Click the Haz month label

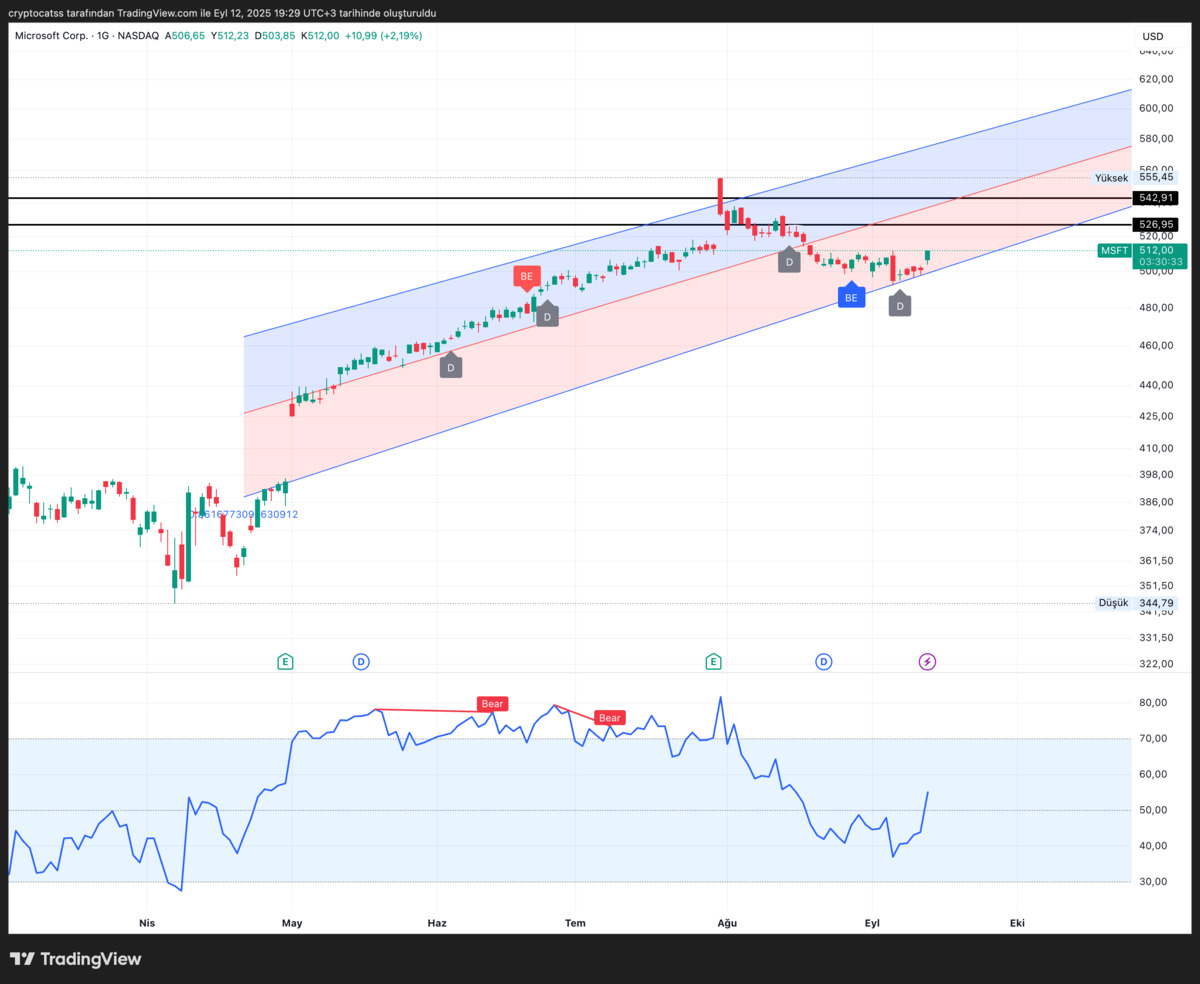pos(436,923)
